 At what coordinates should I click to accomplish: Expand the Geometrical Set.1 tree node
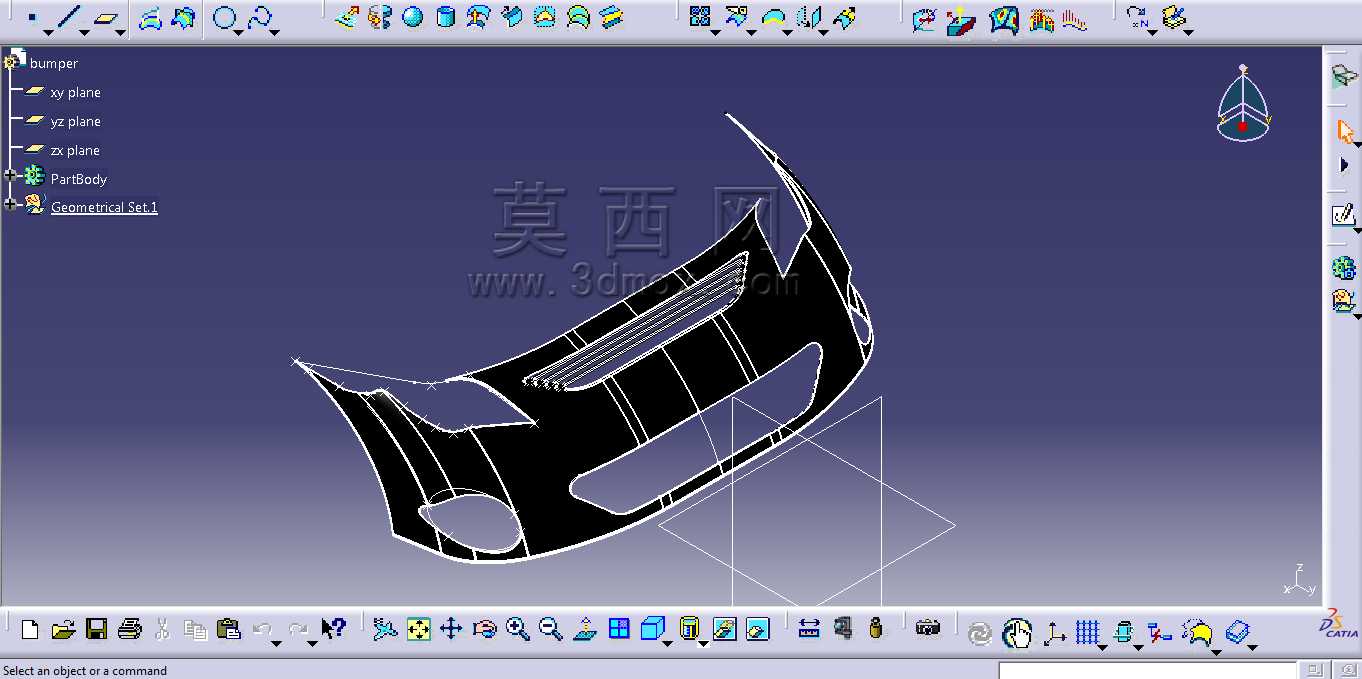pyautogui.click(x=11, y=204)
